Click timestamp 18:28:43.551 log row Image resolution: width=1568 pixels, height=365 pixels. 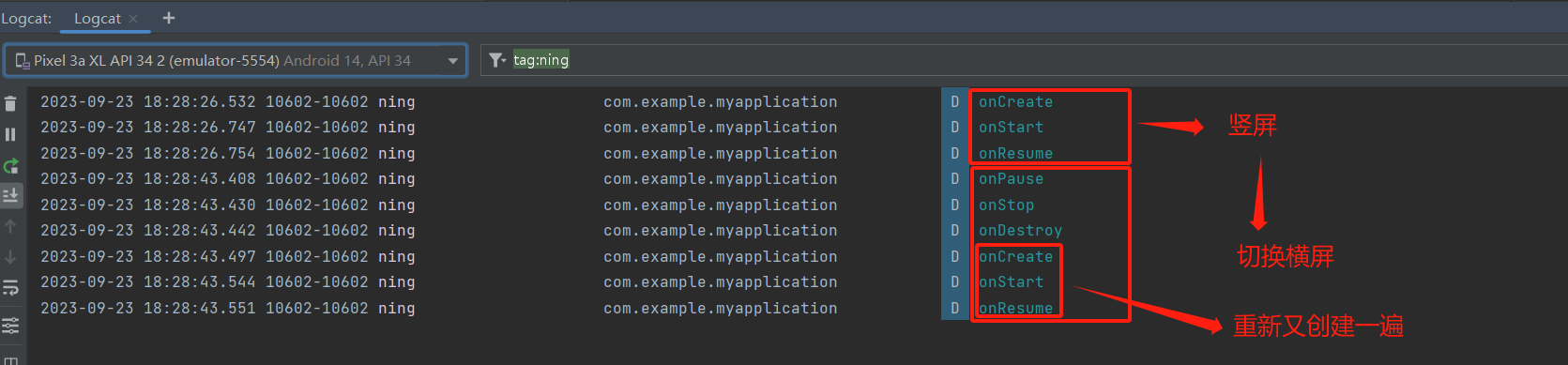pos(147,308)
